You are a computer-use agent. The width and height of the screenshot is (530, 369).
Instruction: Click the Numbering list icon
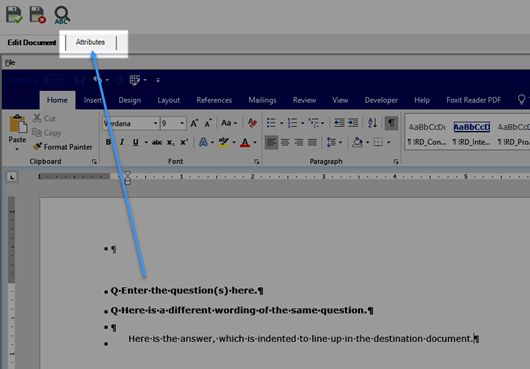[x=292, y=123]
